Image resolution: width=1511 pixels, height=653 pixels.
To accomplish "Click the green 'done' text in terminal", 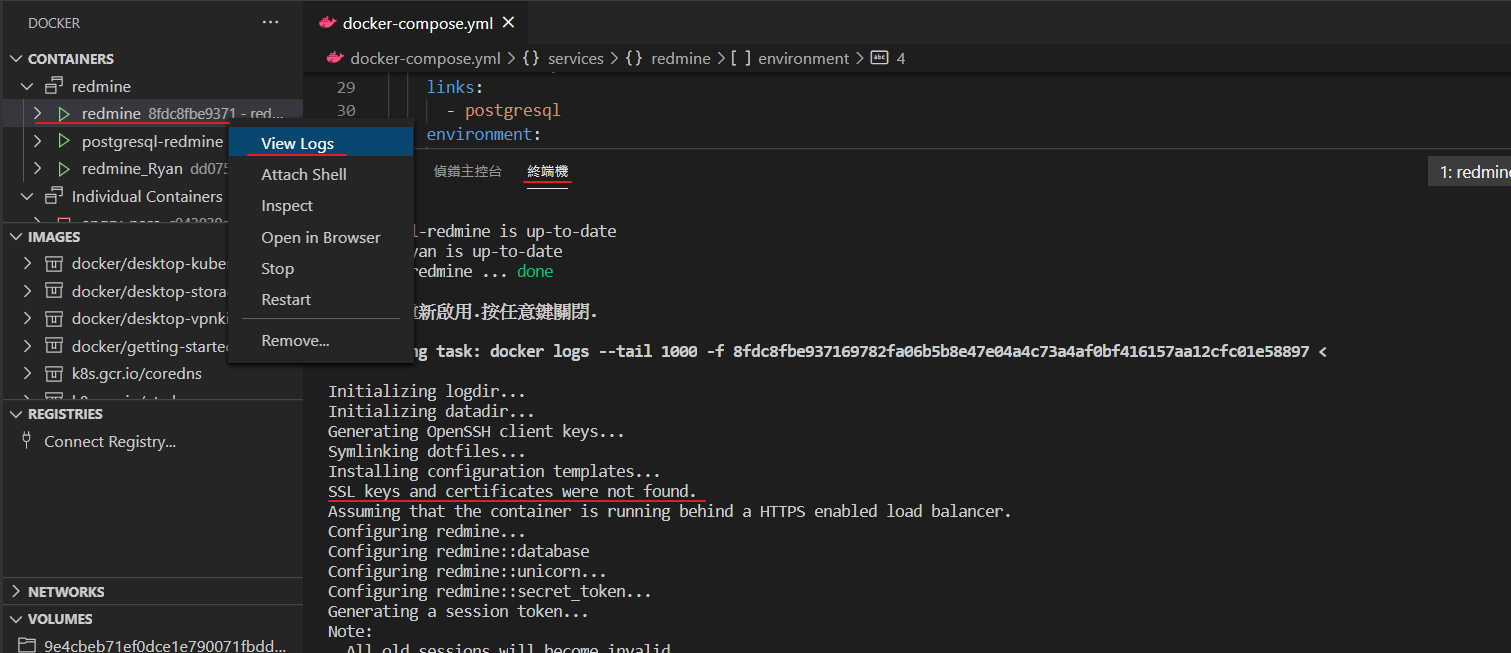I will [x=535, y=271].
